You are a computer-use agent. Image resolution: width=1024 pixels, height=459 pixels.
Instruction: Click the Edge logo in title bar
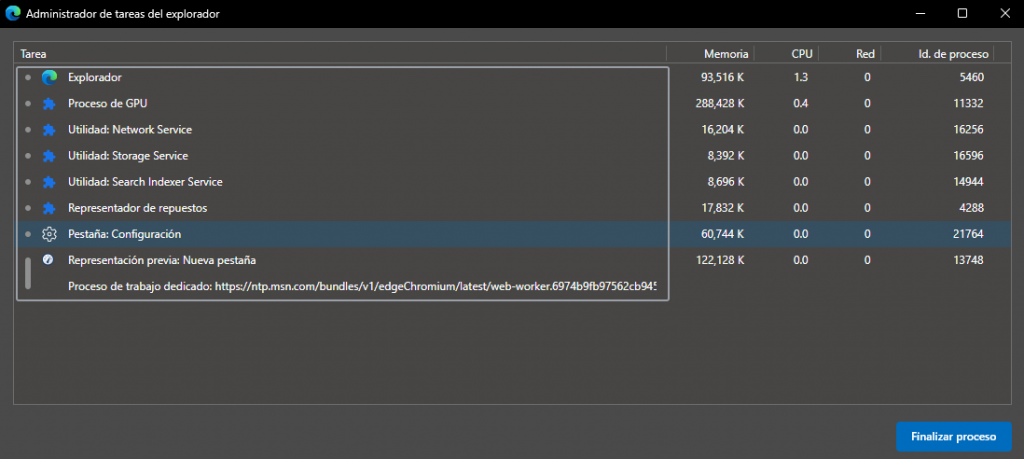click(x=13, y=14)
